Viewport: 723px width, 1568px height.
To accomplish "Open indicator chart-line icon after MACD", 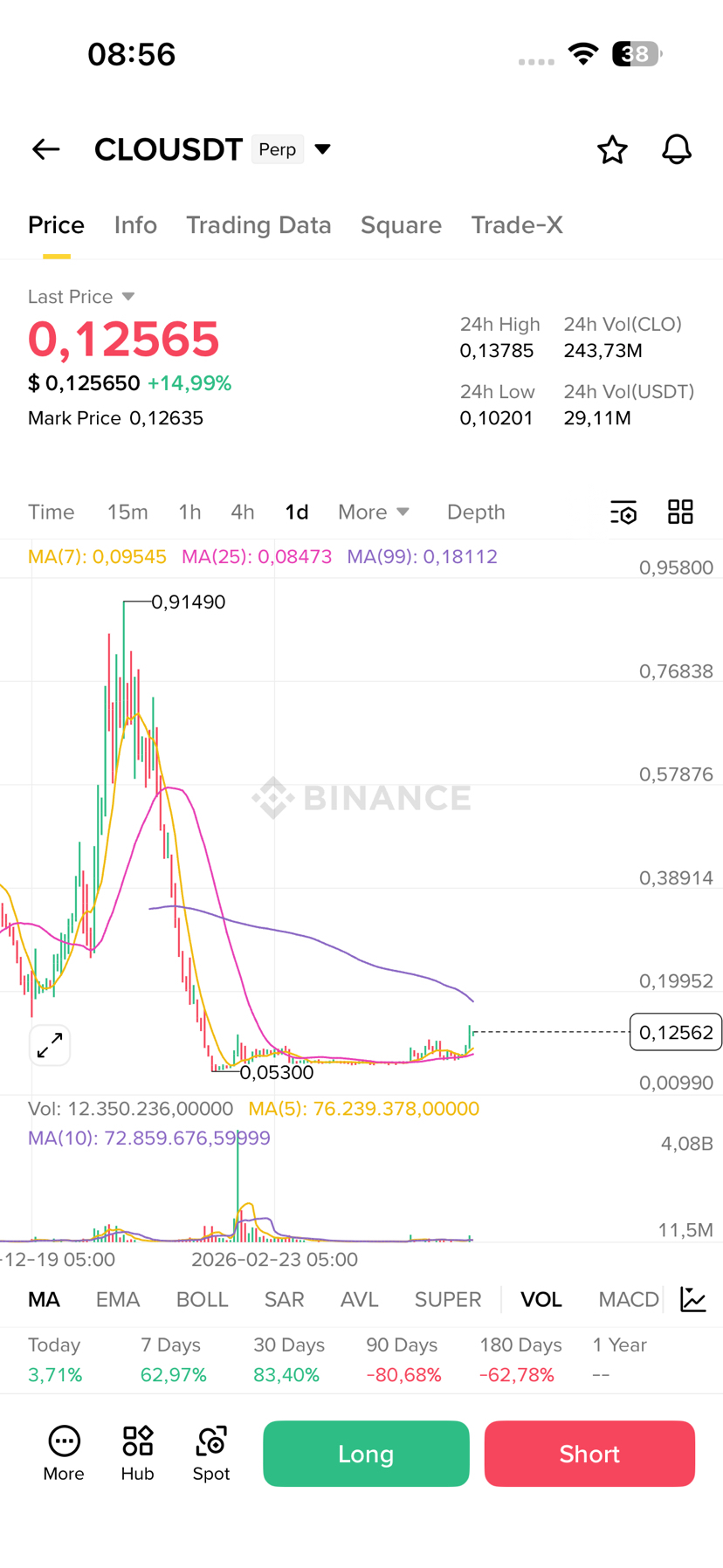I will [x=693, y=1299].
